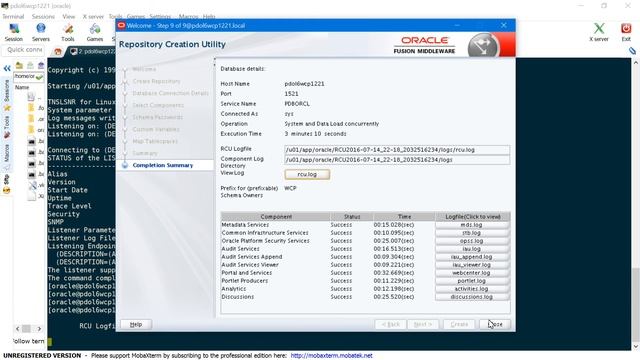Click left arrow of file browser scrollbar
Image resolution: width=640 pixels, height=360 pixels.
18,329
